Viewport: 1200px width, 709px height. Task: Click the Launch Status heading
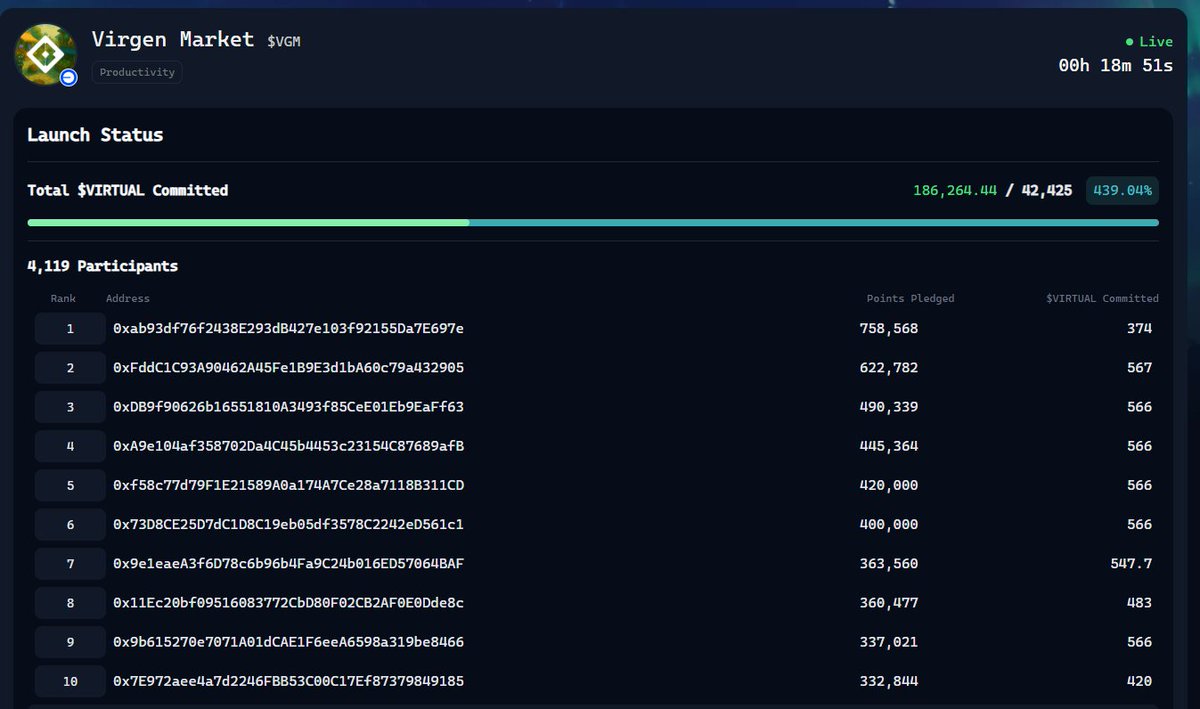[95, 134]
